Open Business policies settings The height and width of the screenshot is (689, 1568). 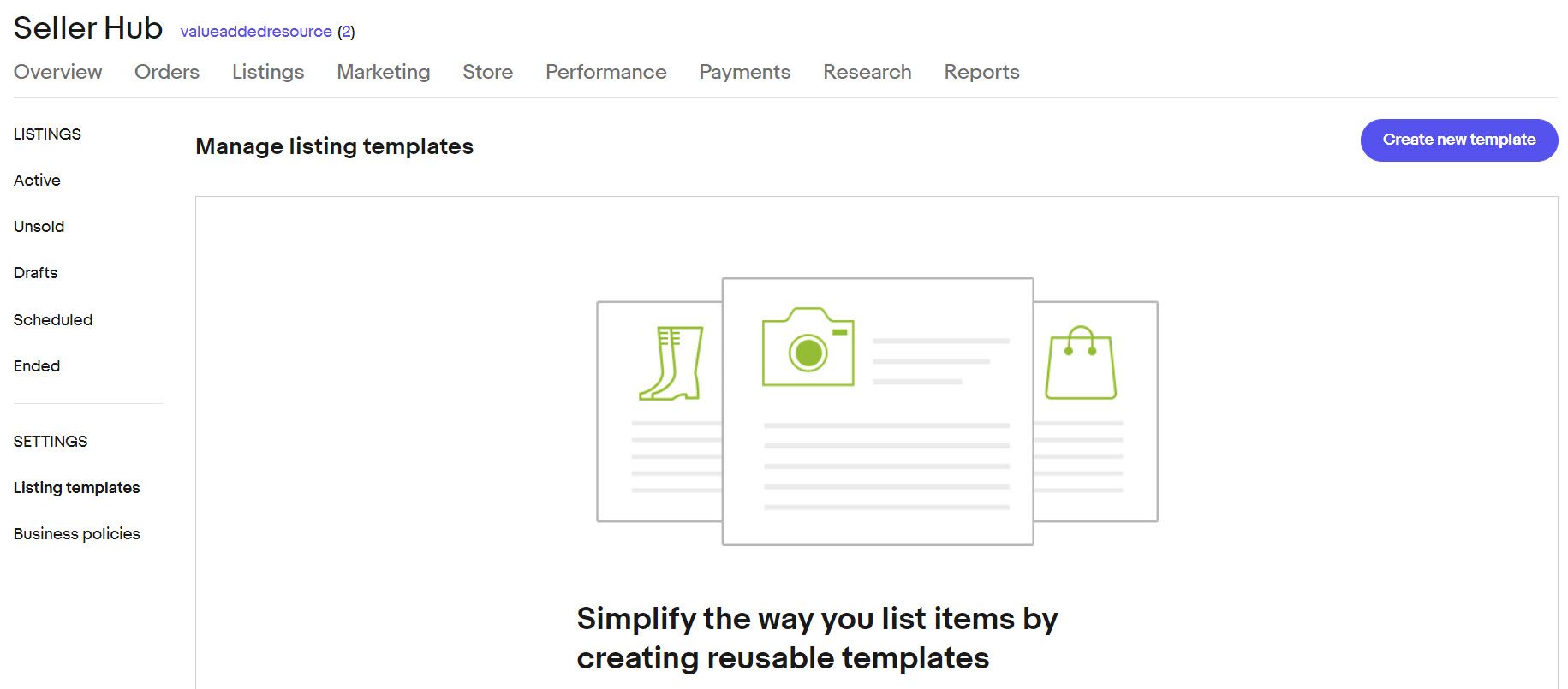pos(77,534)
